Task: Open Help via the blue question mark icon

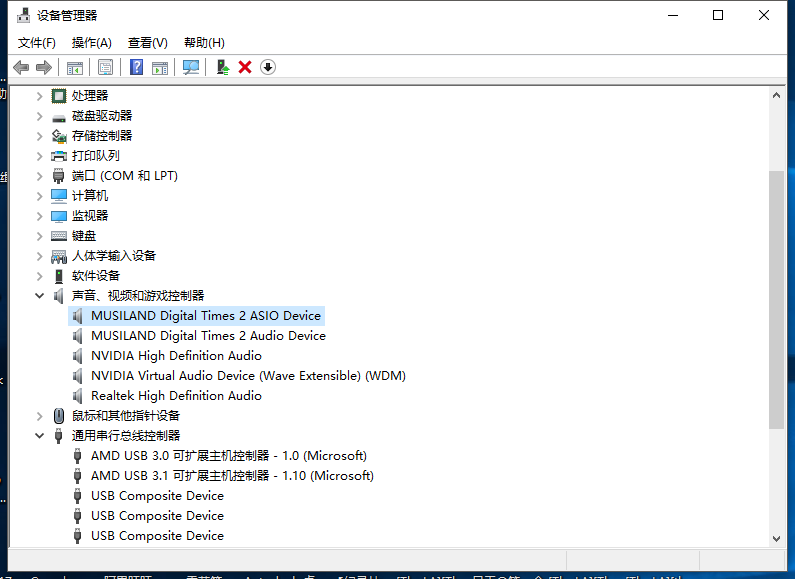Action: [137, 67]
